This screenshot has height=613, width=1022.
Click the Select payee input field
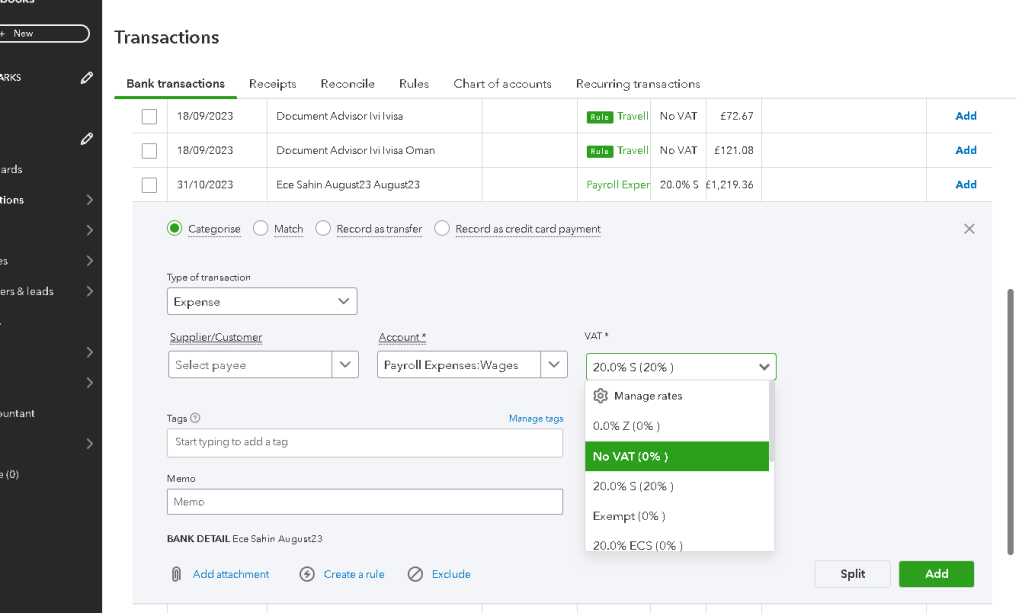250,365
